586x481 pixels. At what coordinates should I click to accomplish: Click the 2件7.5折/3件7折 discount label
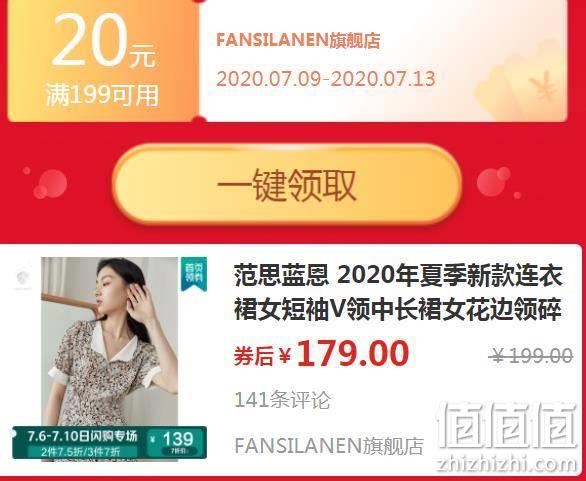point(81,452)
